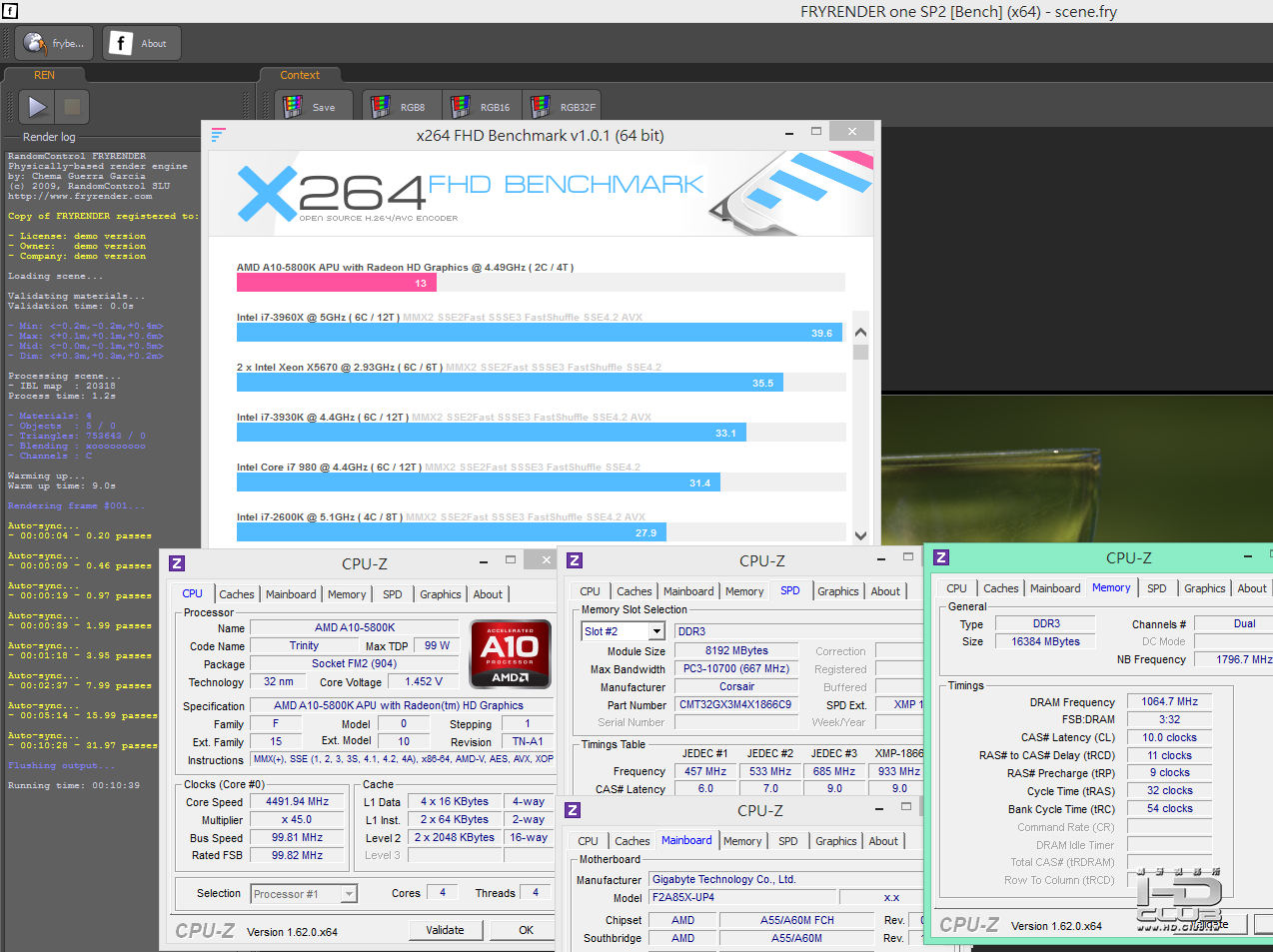The height and width of the screenshot is (952, 1273).
Task: Click Z icon of the SPD CPU-Z window
Action: (x=575, y=560)
